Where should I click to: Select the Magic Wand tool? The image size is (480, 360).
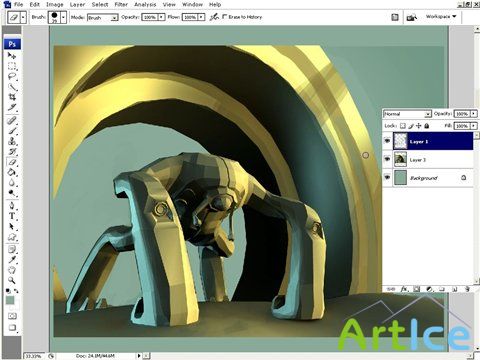pos(12,87)
